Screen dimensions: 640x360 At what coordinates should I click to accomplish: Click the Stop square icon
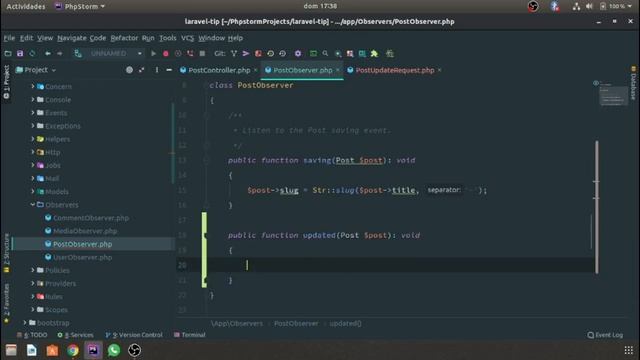coord(202,53)
